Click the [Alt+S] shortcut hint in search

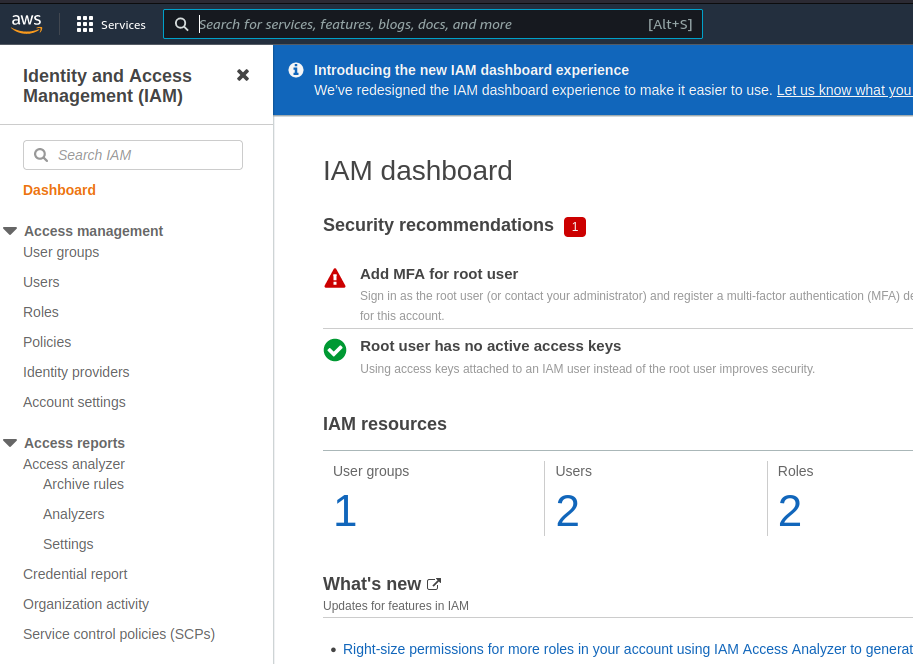click(x=670, y=24)
